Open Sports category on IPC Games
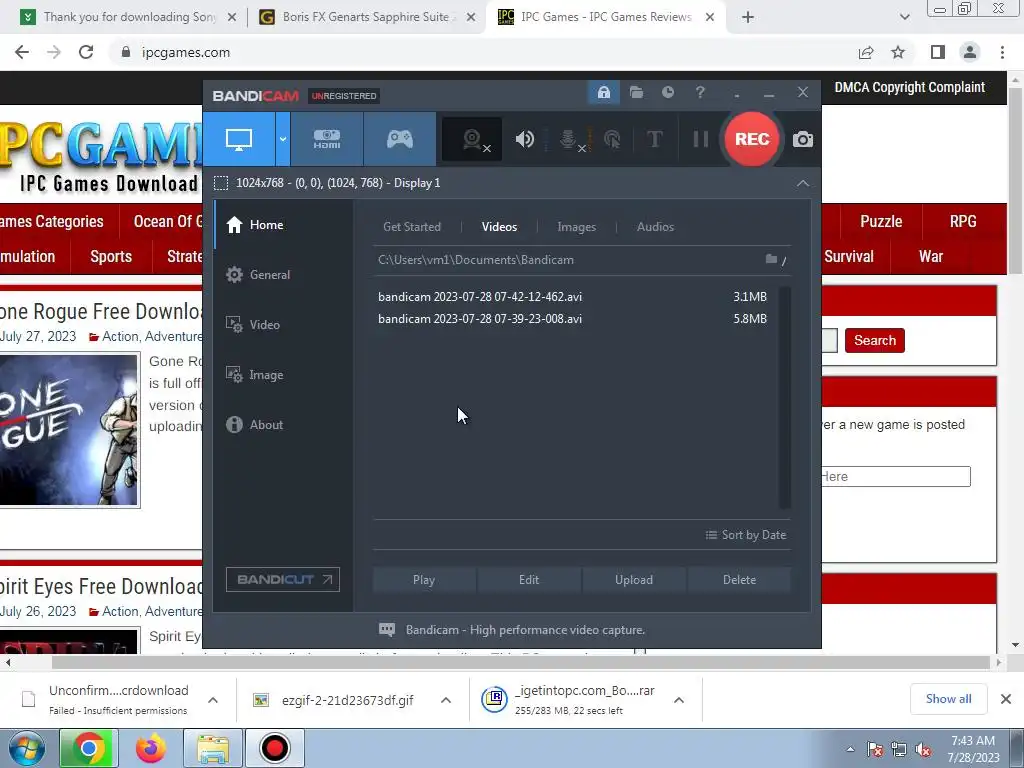The width and height of the screenshot is (1024, 768). click(111, 257)
